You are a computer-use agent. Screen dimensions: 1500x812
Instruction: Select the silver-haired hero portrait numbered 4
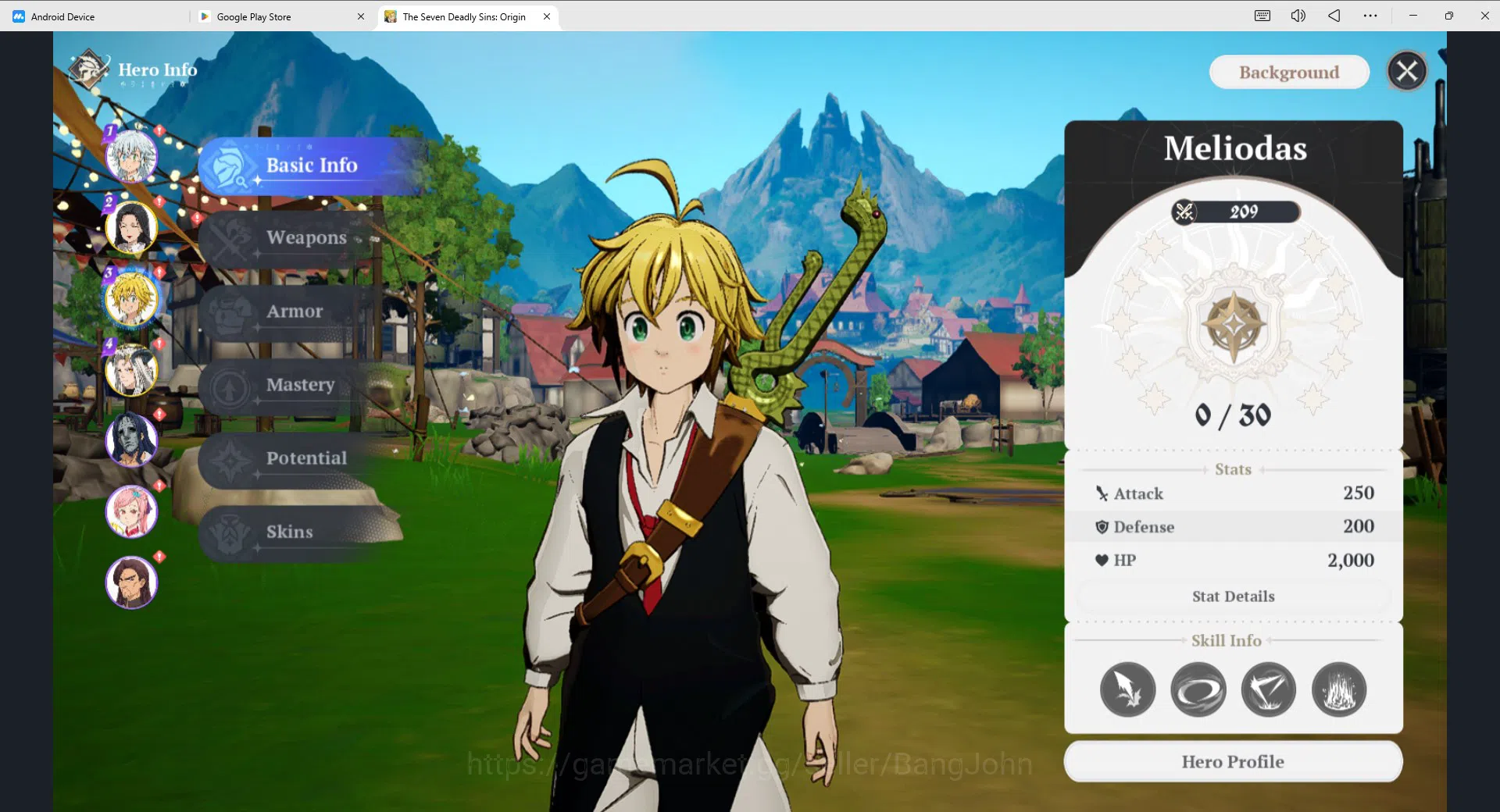pos(131,369)
